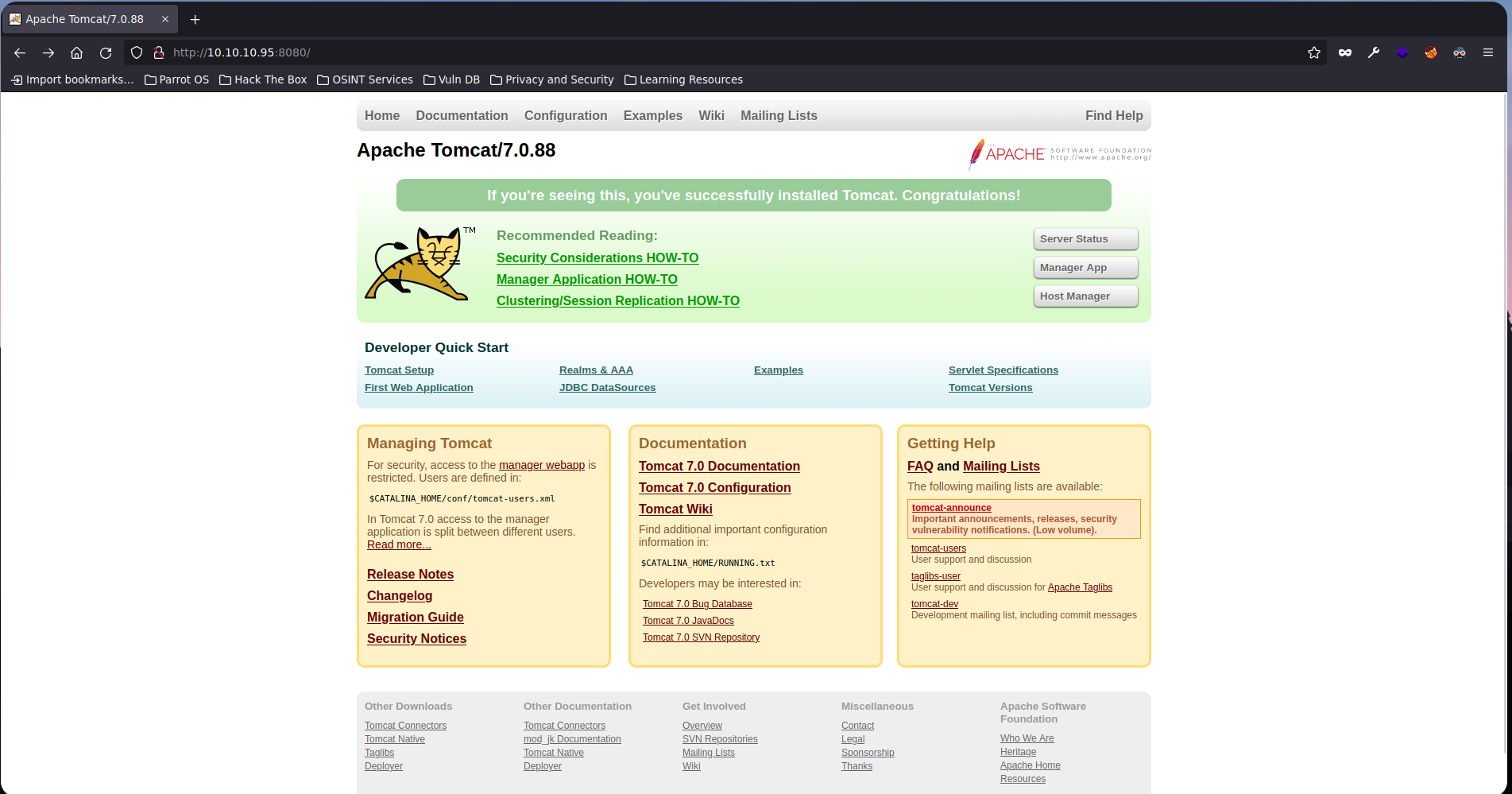This screenshot has width=1512, height=794.
Task: Open the Migration Guide link
Action: coord(416,618)
